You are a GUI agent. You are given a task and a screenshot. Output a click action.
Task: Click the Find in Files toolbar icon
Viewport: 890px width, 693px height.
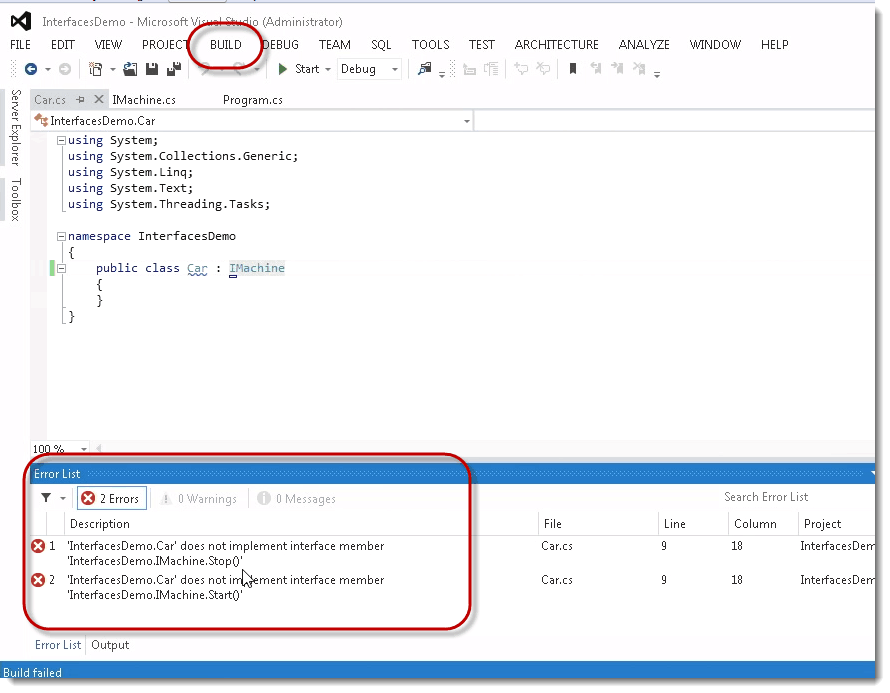coord(424,69)
